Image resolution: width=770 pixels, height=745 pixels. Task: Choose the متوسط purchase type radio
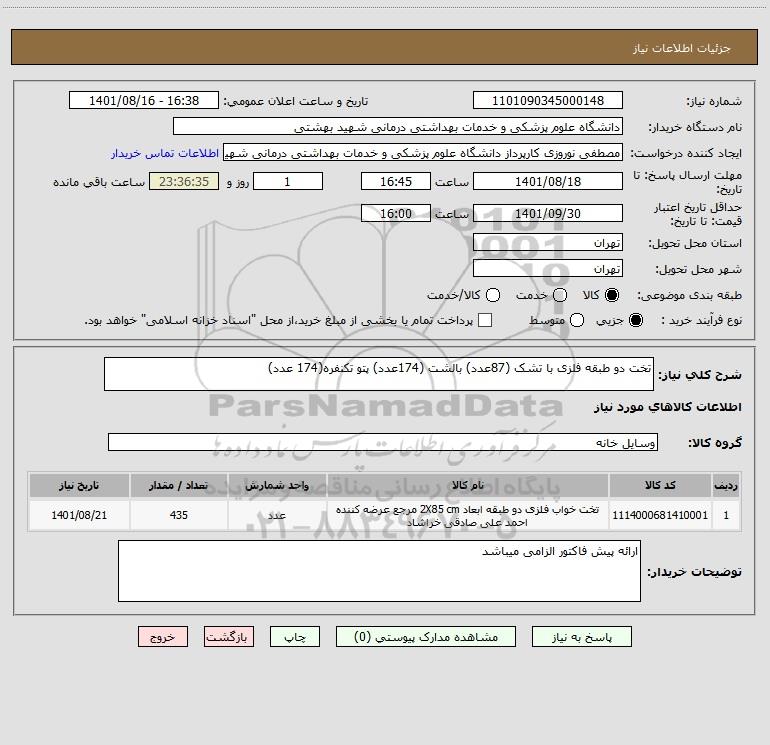(577, 321)
